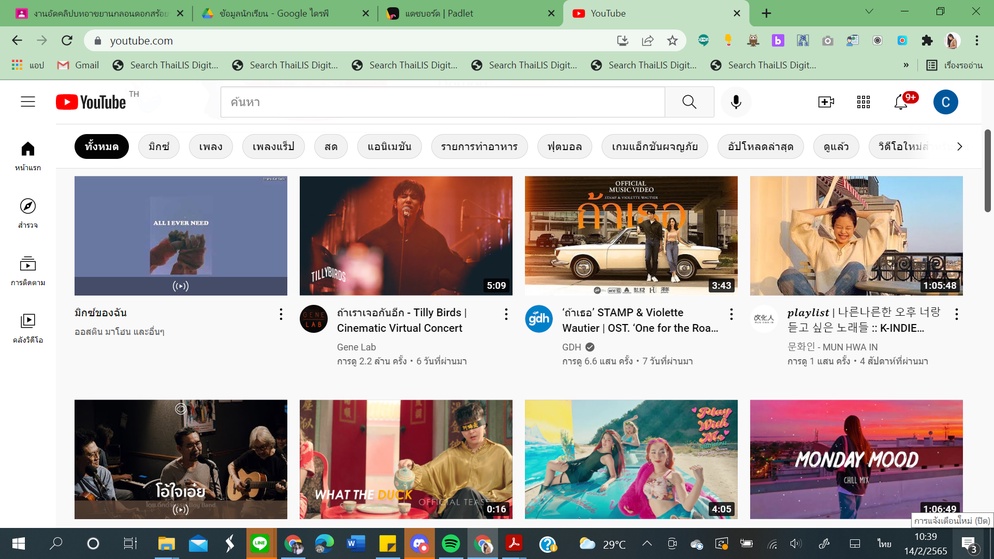
Task: Open the YouTube hamburger guide menu
Action: 28,101
